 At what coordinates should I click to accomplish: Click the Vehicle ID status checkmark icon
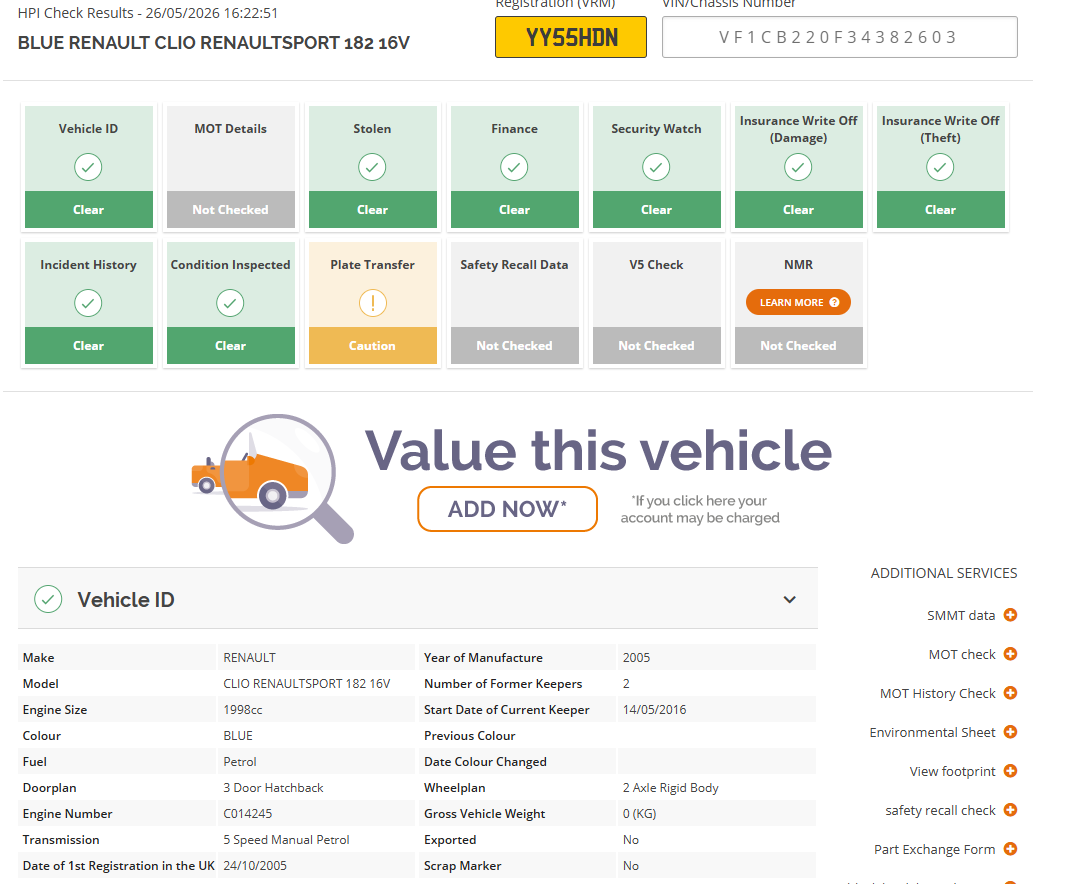(x=88, y=167)
